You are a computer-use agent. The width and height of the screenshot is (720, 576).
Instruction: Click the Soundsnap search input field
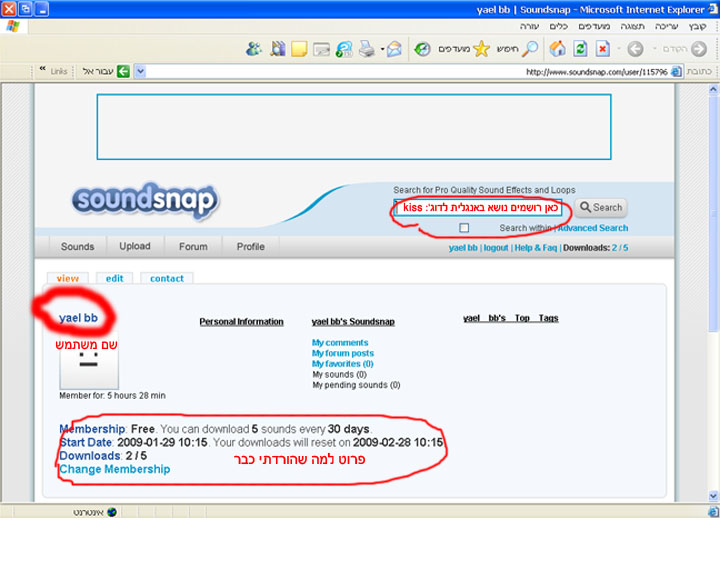pyautogui.click(x=478, y=207)
